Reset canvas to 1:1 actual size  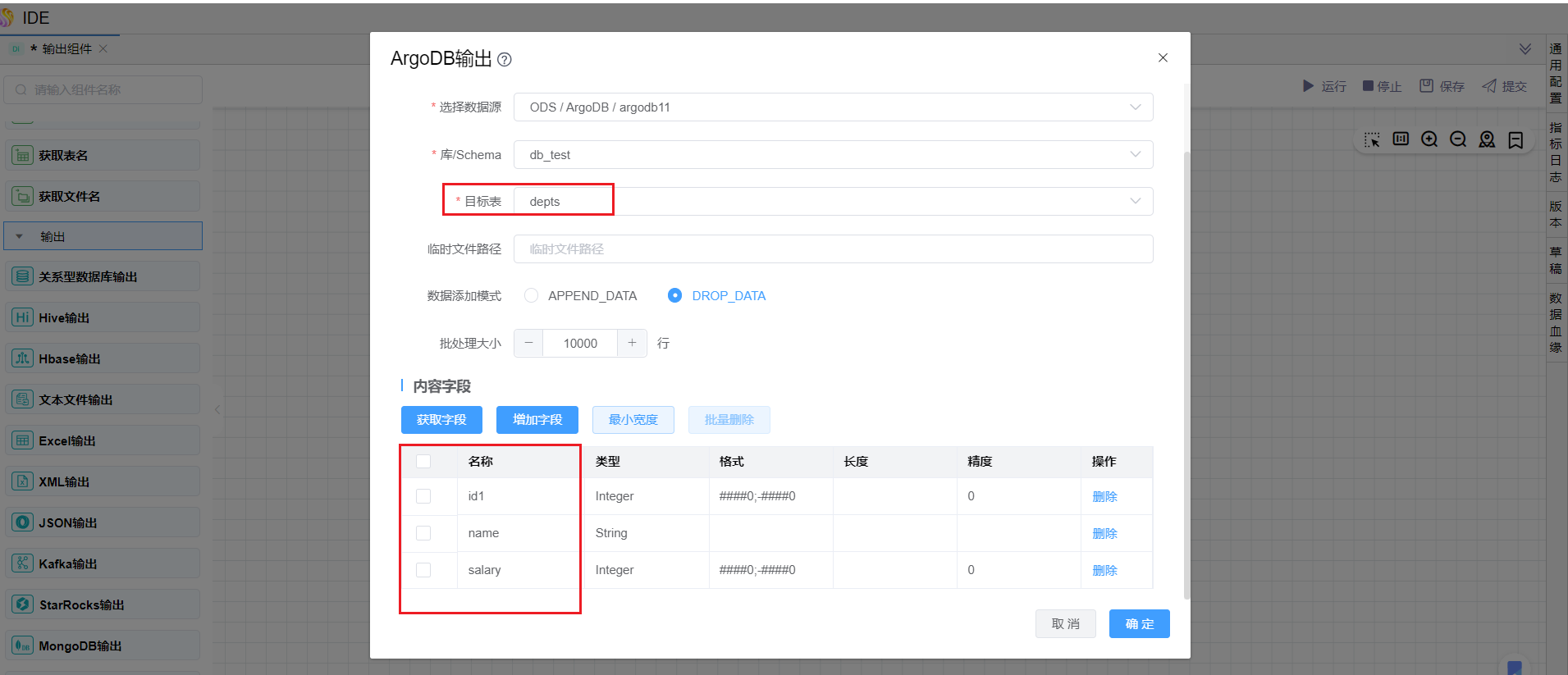point(1401,139)
